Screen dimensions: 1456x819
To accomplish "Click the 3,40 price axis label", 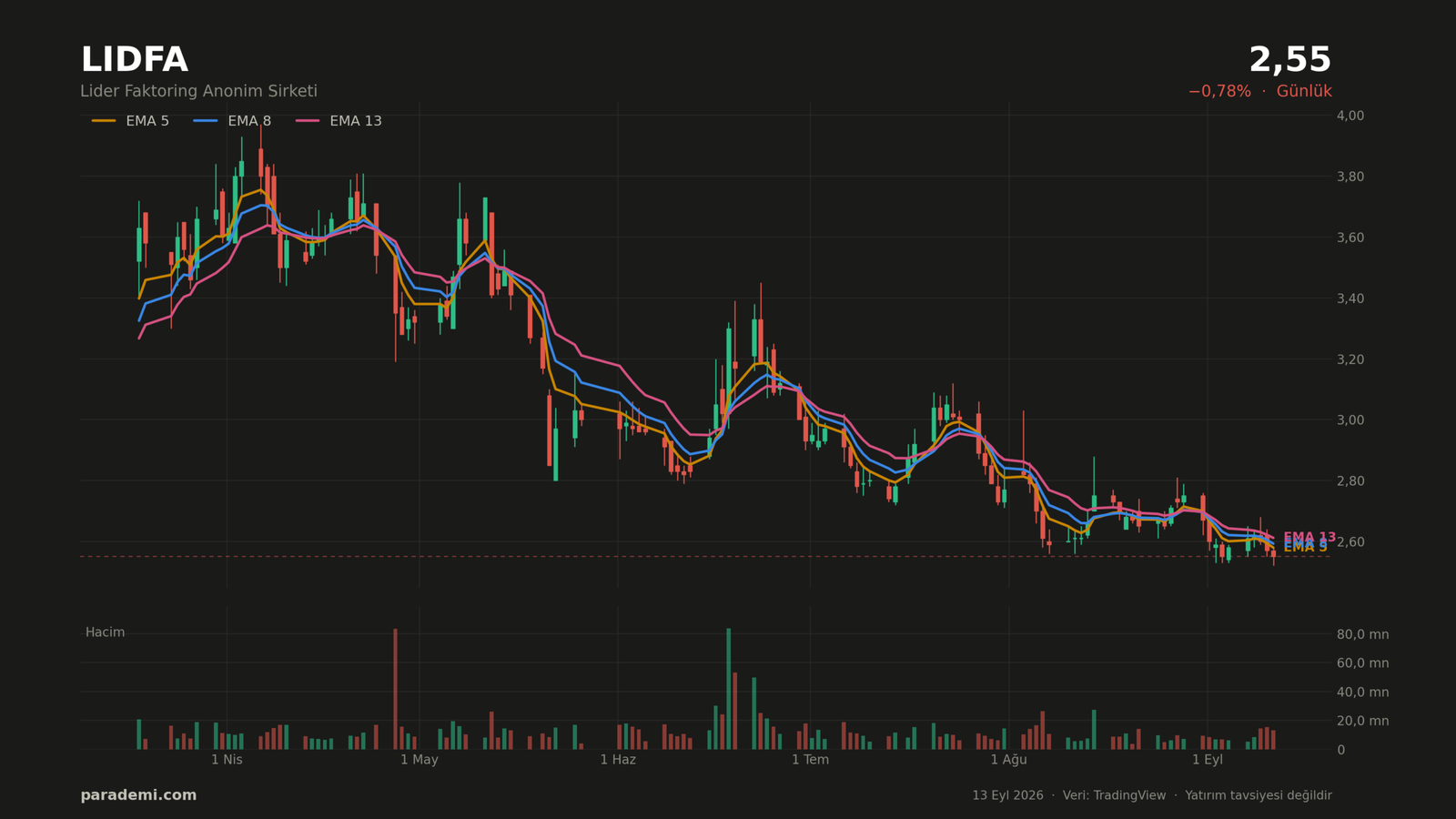I will (1350, 298).
